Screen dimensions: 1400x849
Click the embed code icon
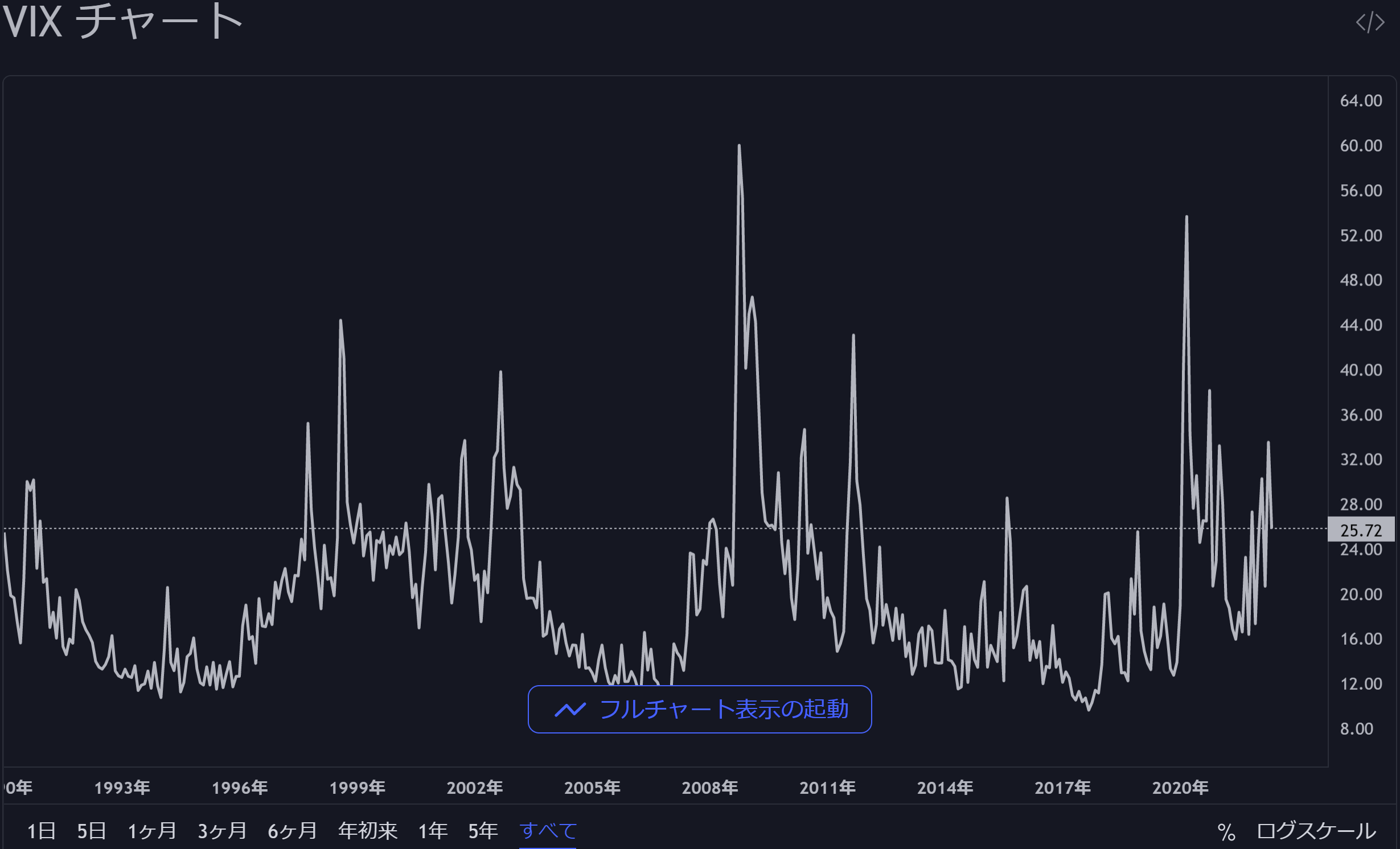coord(1369,23)
